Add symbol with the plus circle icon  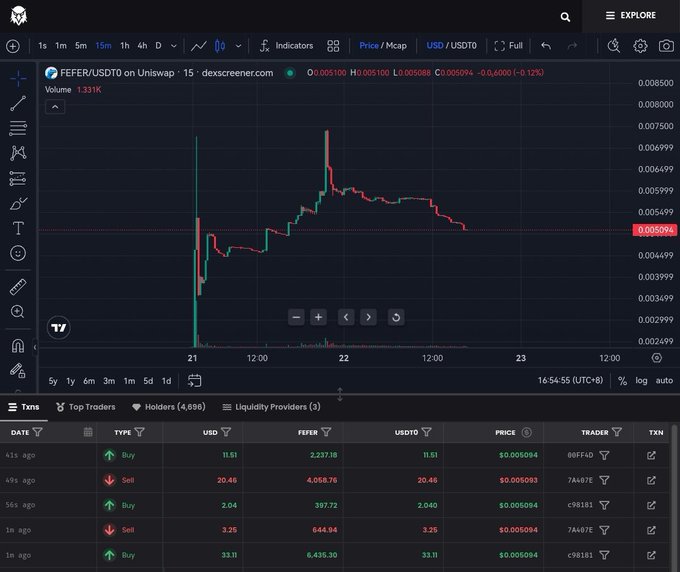click(x=13, y=46)
